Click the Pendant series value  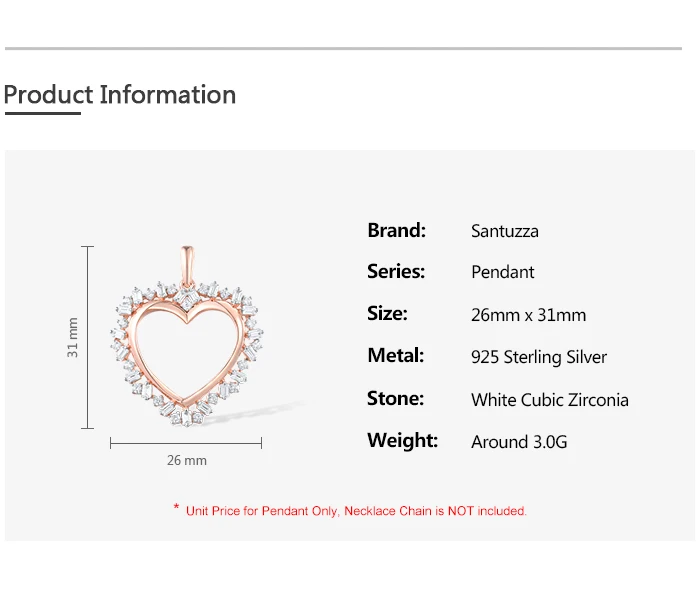503,272
